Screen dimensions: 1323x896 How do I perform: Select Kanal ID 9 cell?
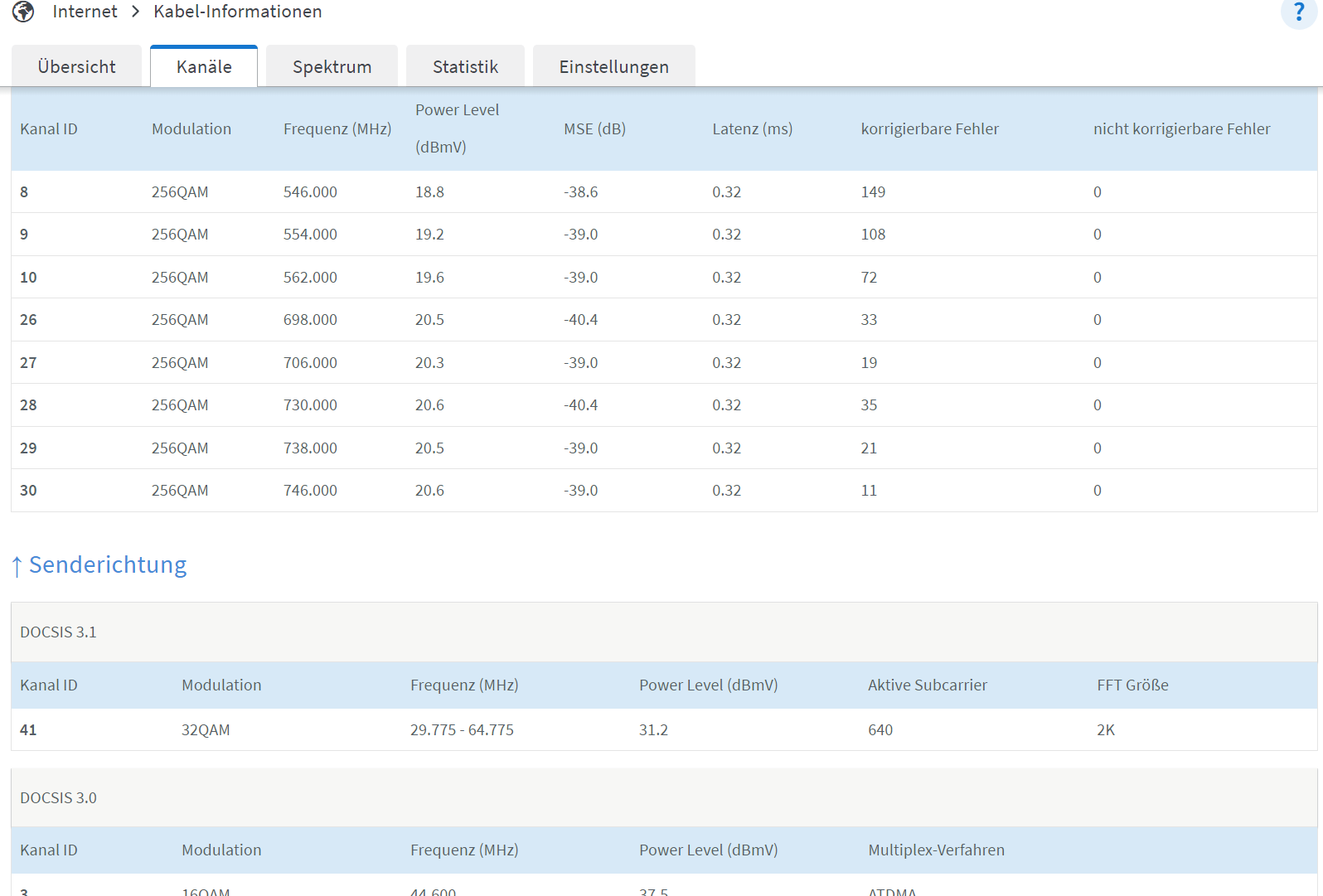(x=24, y=234)
